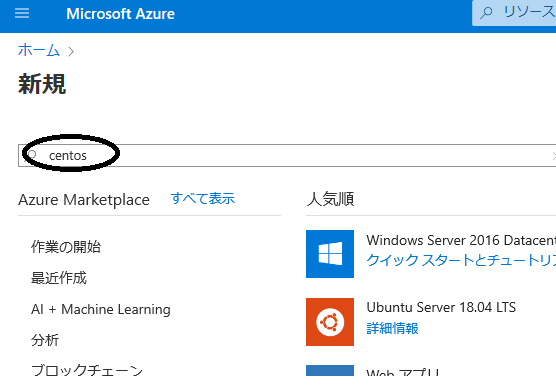This screenshot has width=556, height=391.
Task: Click the magnifier icon in the top search box
Action: pyautogui.click(x=486, y=13)
